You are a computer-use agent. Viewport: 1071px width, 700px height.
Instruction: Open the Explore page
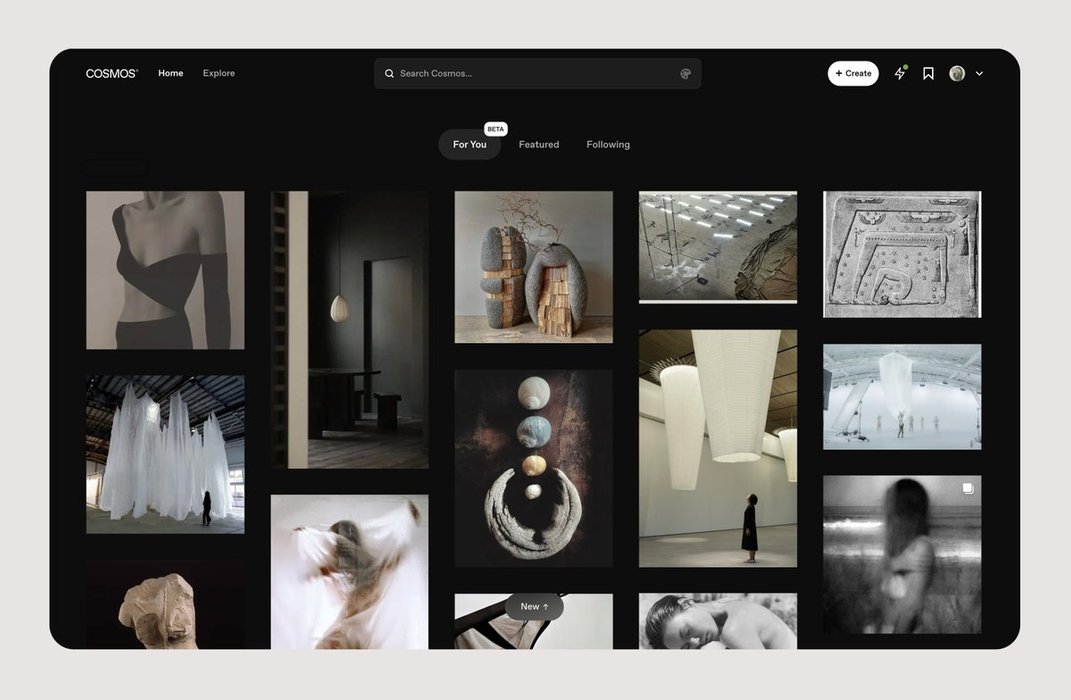pyautogui.click(x=219, y=74)
